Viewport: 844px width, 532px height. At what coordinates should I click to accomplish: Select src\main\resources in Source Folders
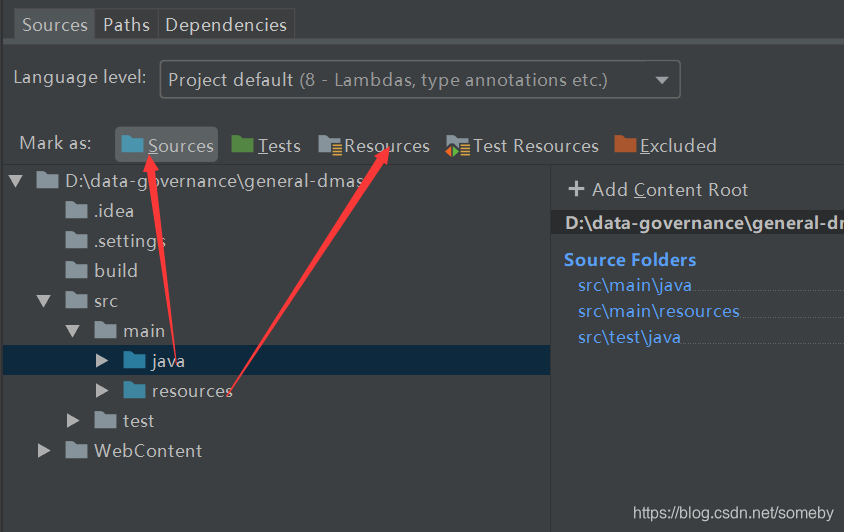point(658,311)
